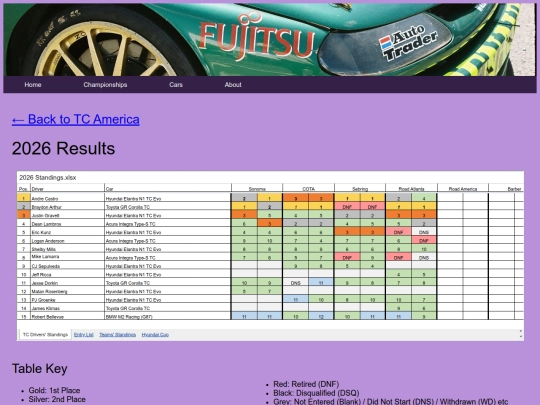540x405 pixels.
Task: Click the 2026 Results heading
Action: [63, 148]
